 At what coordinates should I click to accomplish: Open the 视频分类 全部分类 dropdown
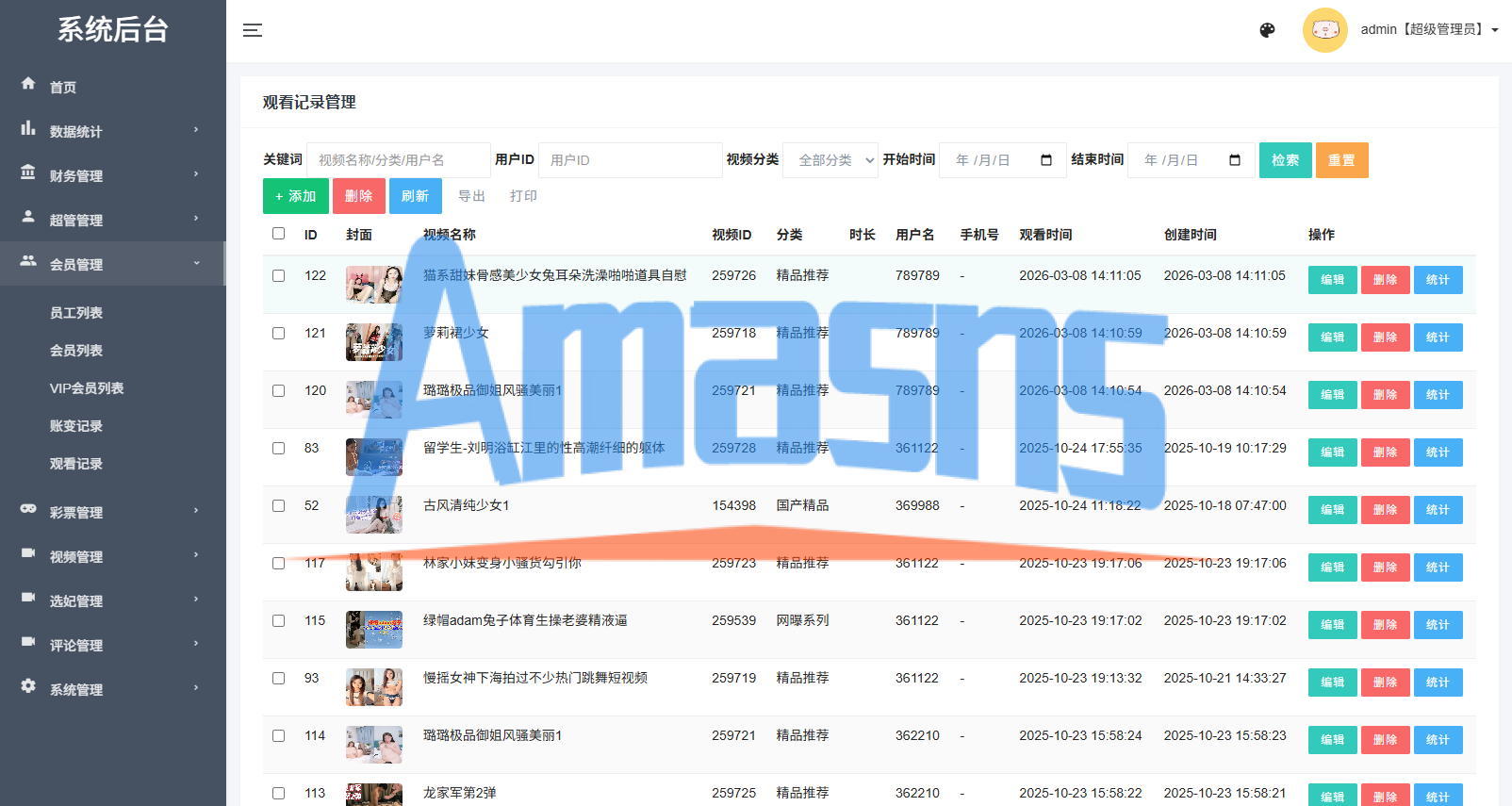pyautogui.click(x=830, y=160)
